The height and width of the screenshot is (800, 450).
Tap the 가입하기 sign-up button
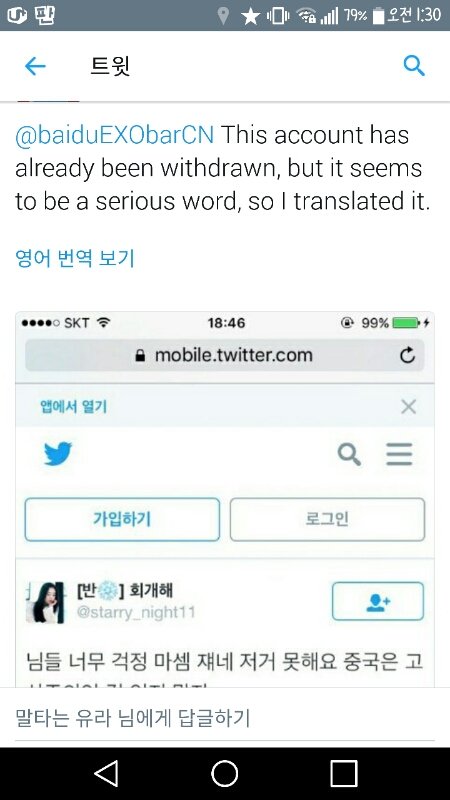pos(122,519)
